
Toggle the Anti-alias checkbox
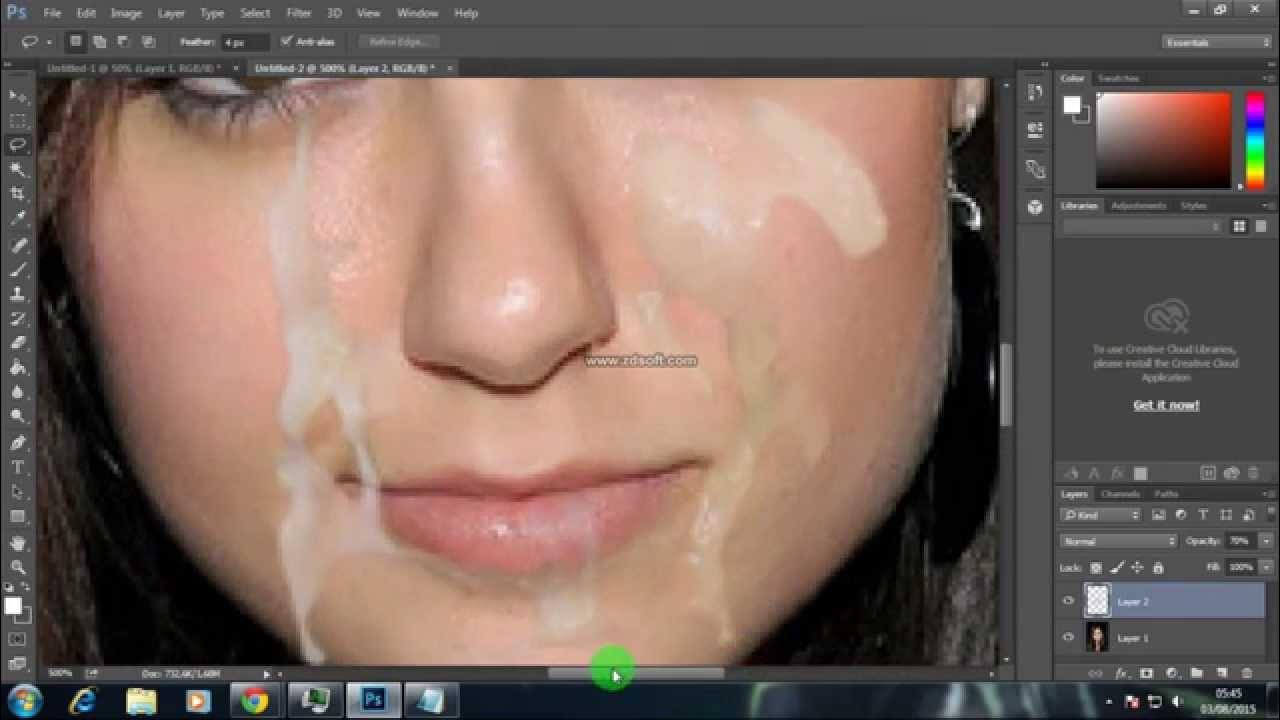click(x=287, y=42)
